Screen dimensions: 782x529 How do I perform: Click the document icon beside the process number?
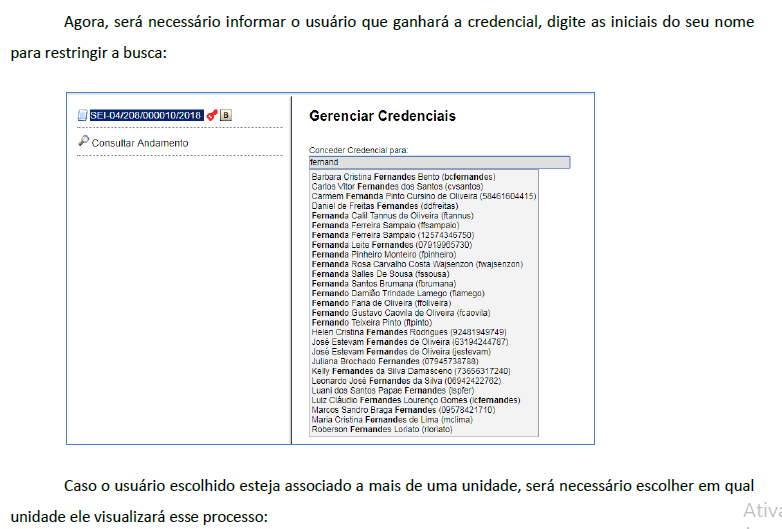(83, 115)
